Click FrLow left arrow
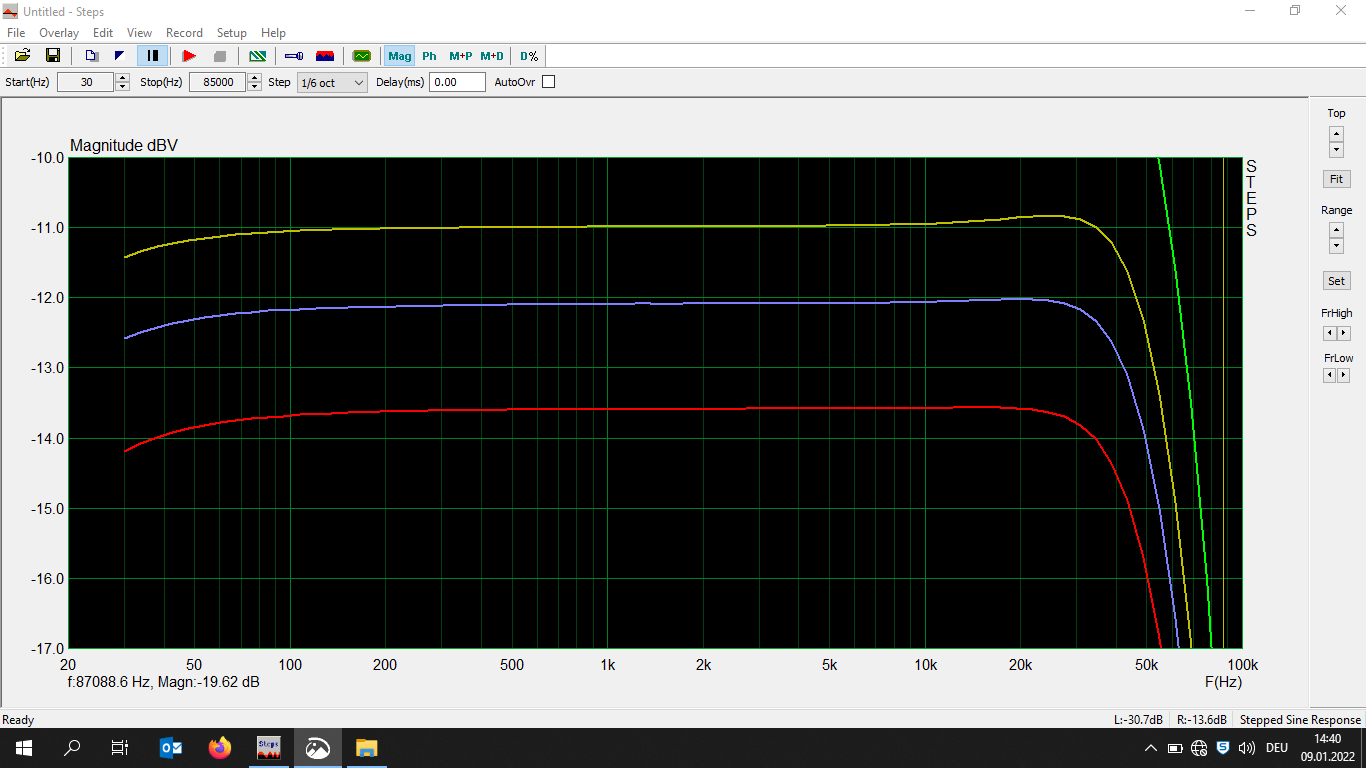This screenshot has width=1366, height=768. pyautogui.click(x=1329, y=375)
